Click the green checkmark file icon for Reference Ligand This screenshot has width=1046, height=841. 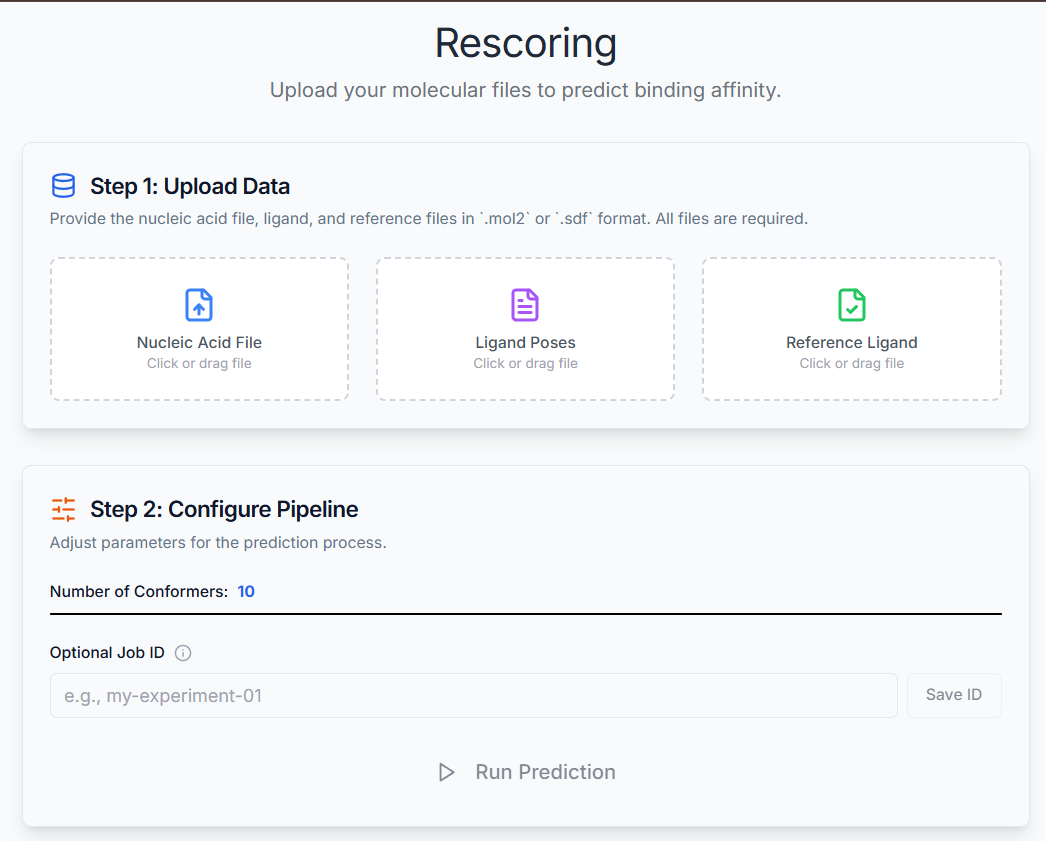851,305
